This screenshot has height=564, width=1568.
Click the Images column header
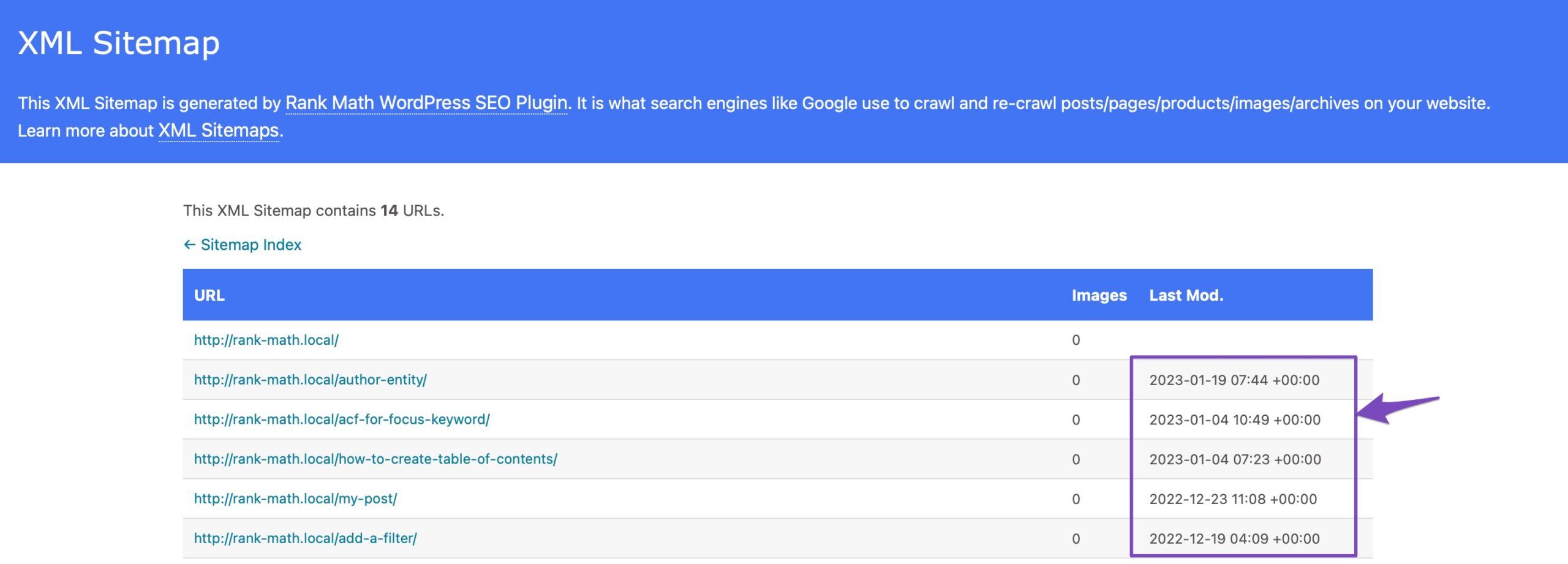point(1099,295)
